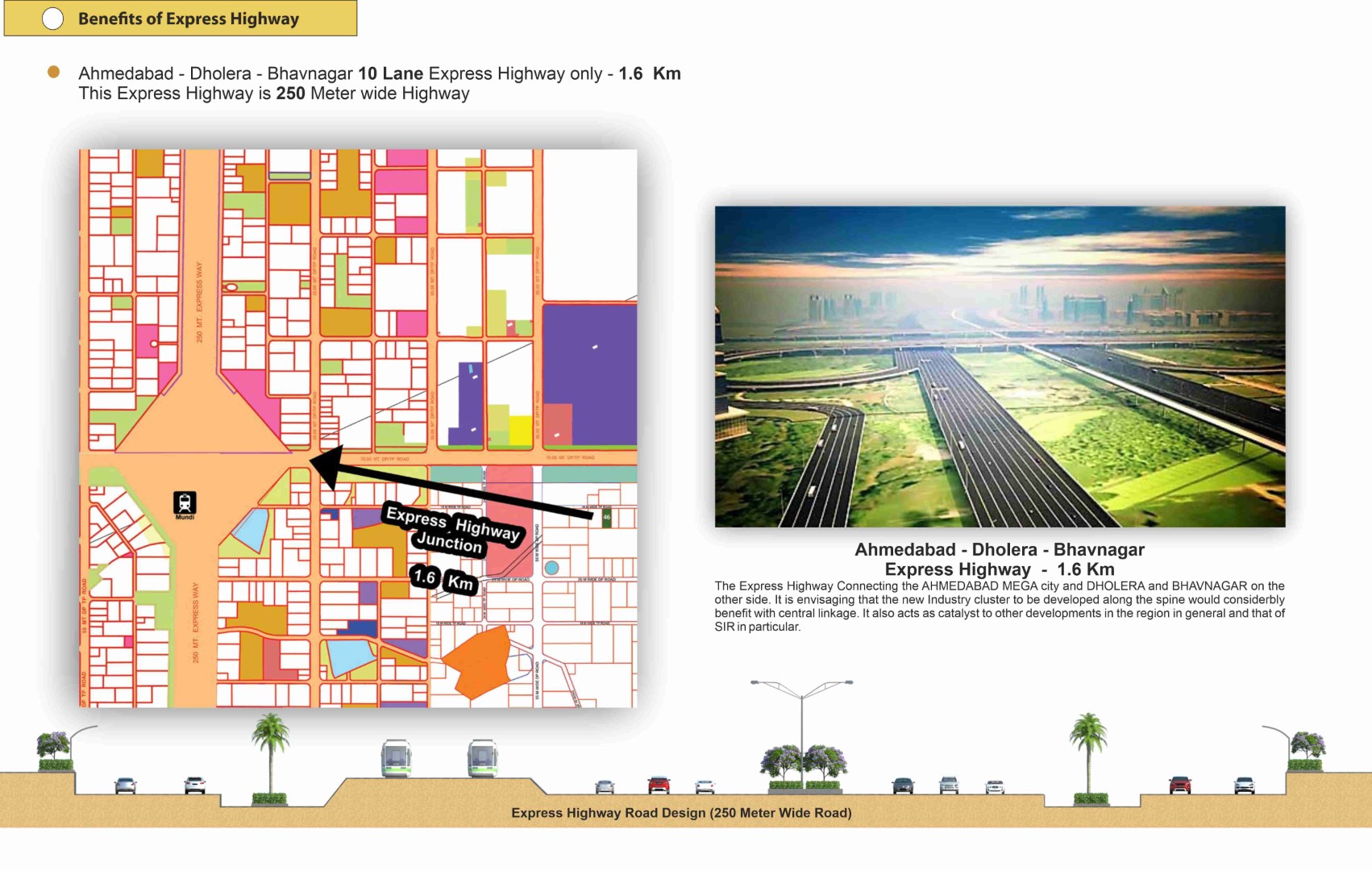The image size is (1372, 871).
Task: Click the orange bullet before Ahmedabad text
Action: [53, 73]
